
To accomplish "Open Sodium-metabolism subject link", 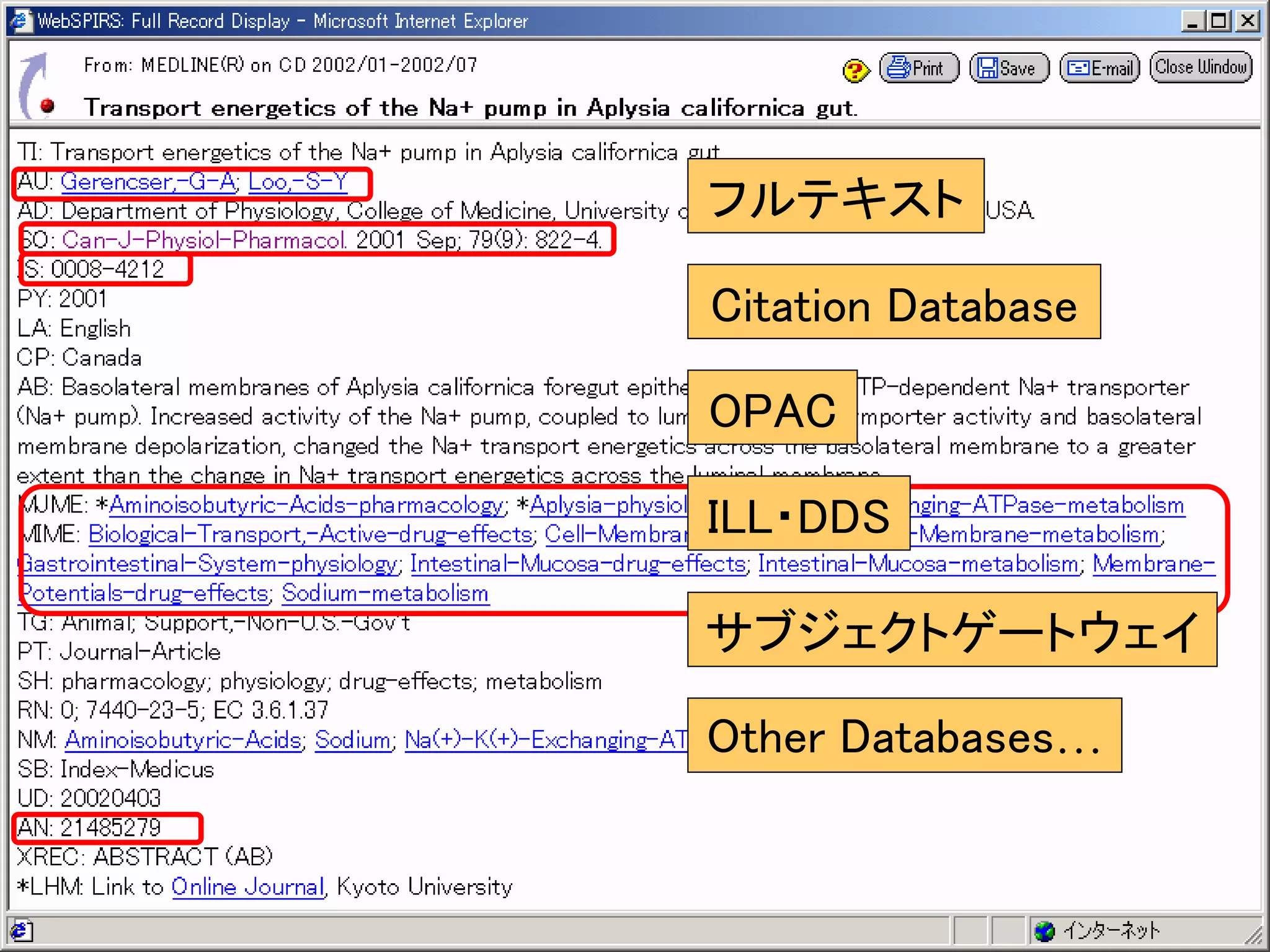I will 385,594.
